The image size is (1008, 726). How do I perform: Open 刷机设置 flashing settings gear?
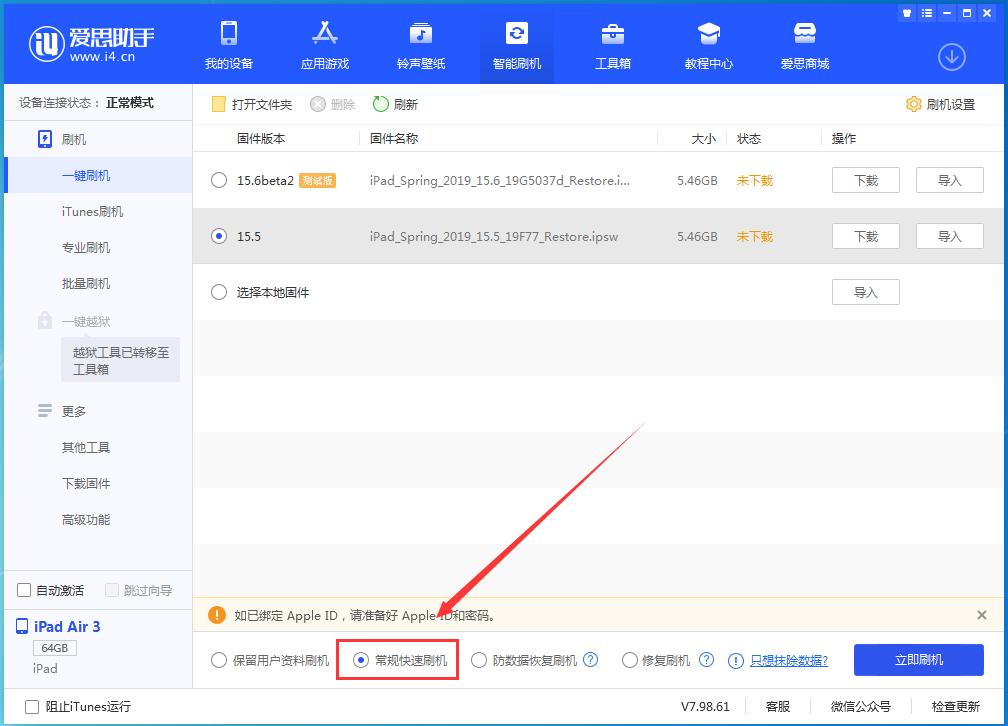tap(938, 103)
